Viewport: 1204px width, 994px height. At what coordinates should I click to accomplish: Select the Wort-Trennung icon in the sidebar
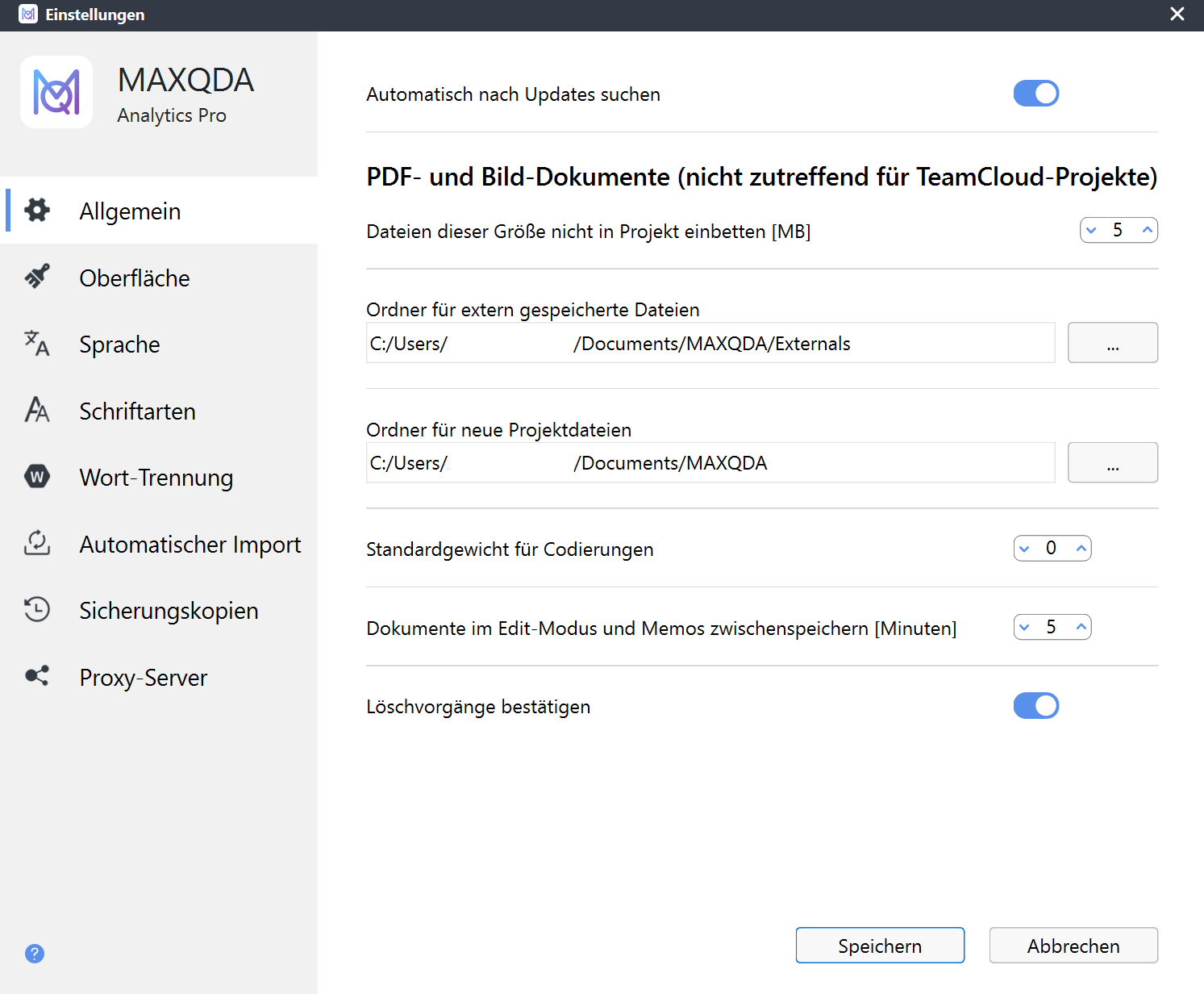point(37,477)
